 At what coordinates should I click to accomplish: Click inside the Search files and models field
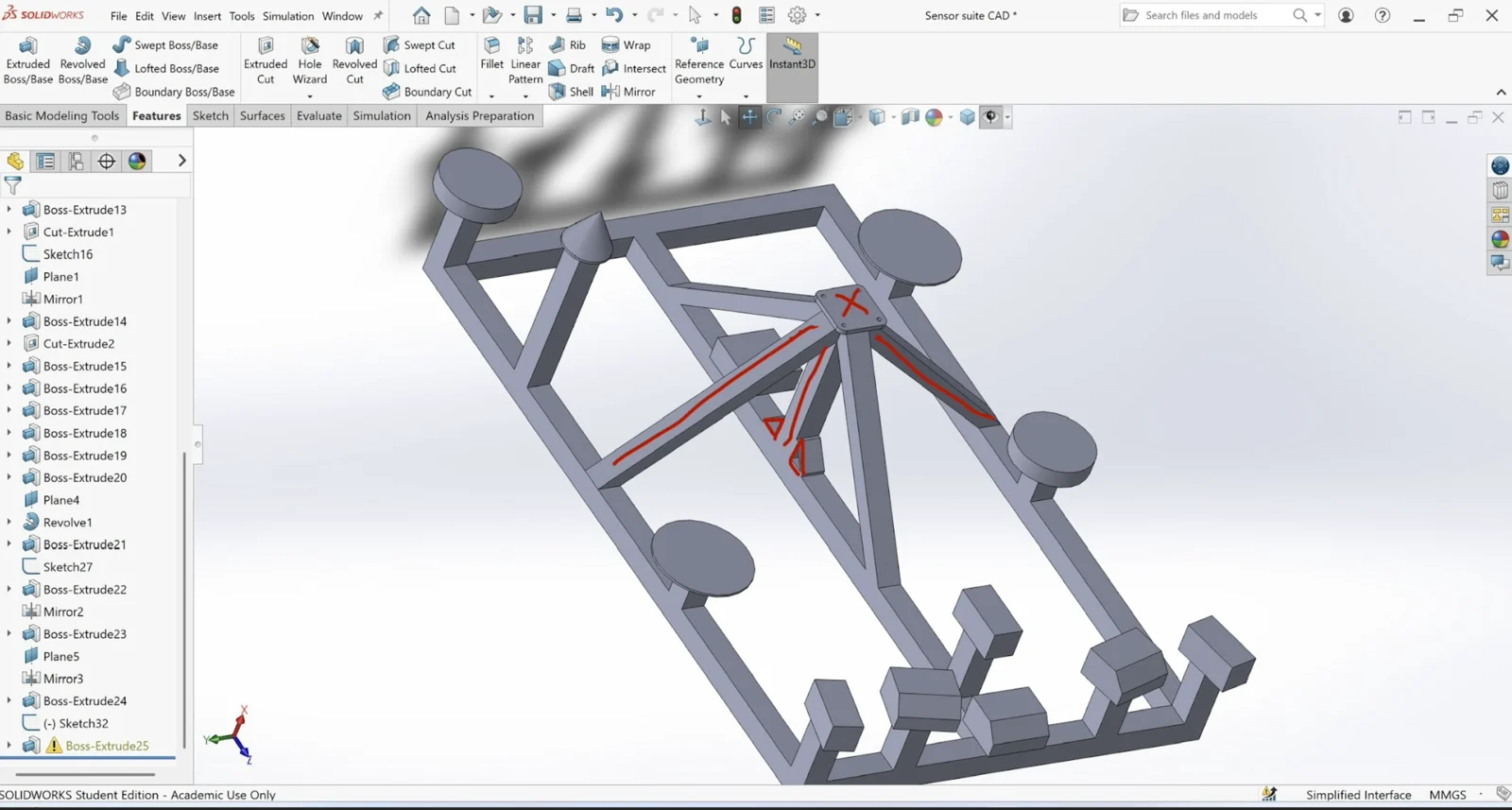click(1213, 15)
